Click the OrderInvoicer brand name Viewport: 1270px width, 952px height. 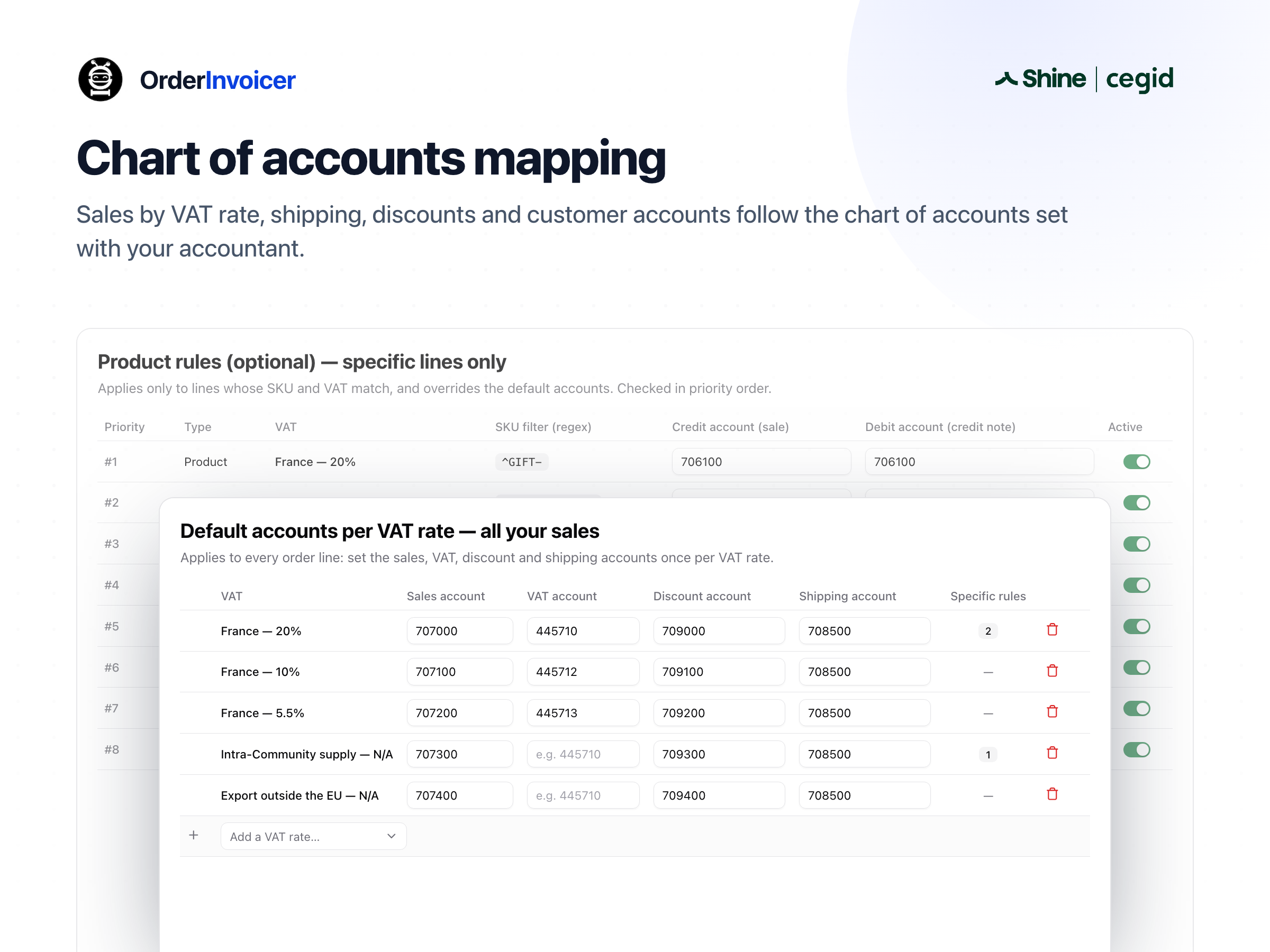pyautogui.click(x=217, y=80)
